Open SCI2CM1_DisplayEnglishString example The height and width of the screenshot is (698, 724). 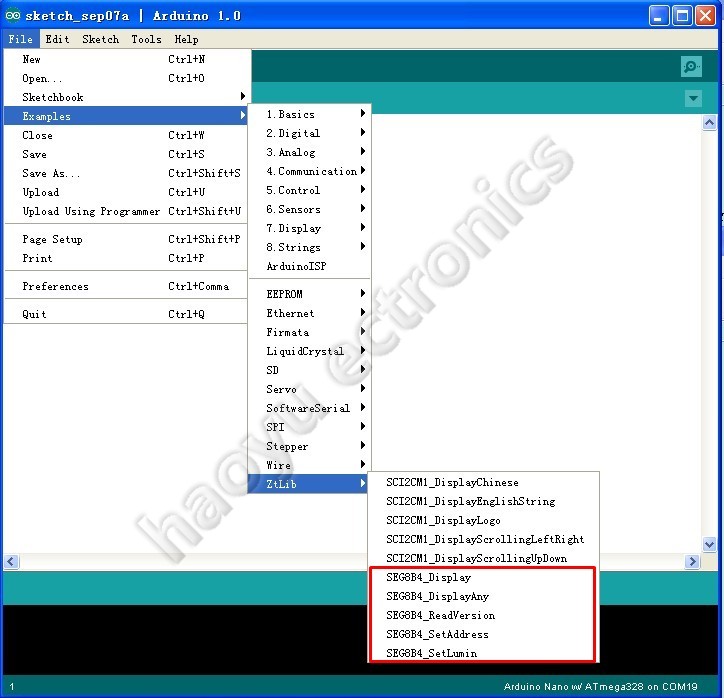(483, 501)
